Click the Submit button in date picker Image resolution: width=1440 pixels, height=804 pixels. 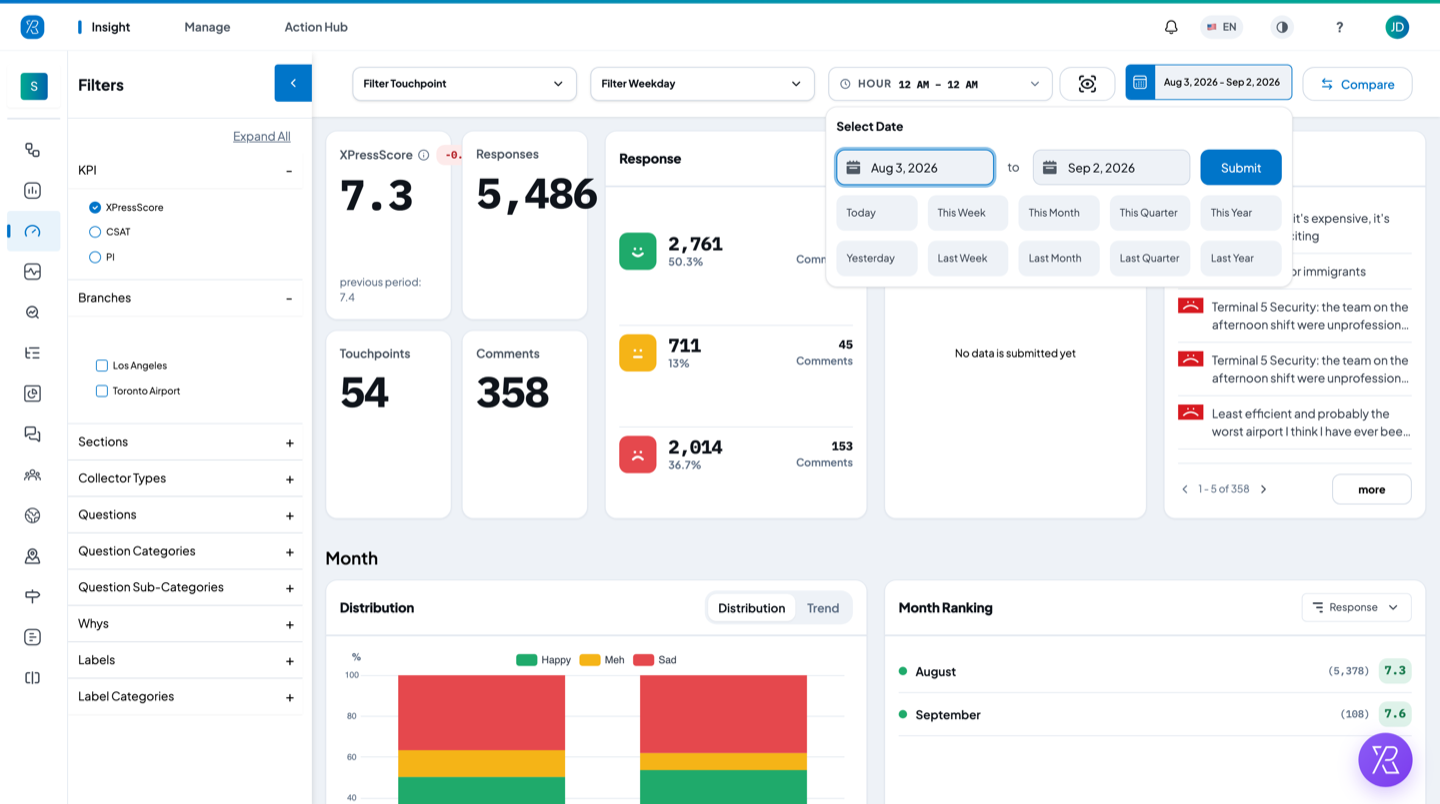click(1241, 168)
